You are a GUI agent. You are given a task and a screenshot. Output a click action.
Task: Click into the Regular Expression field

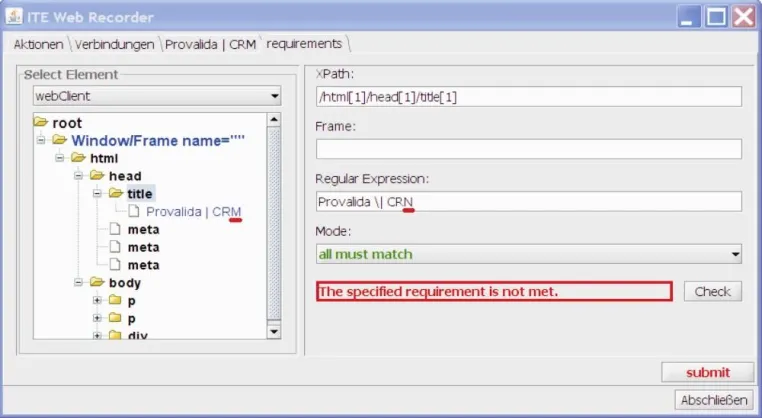tap(529, 201)
